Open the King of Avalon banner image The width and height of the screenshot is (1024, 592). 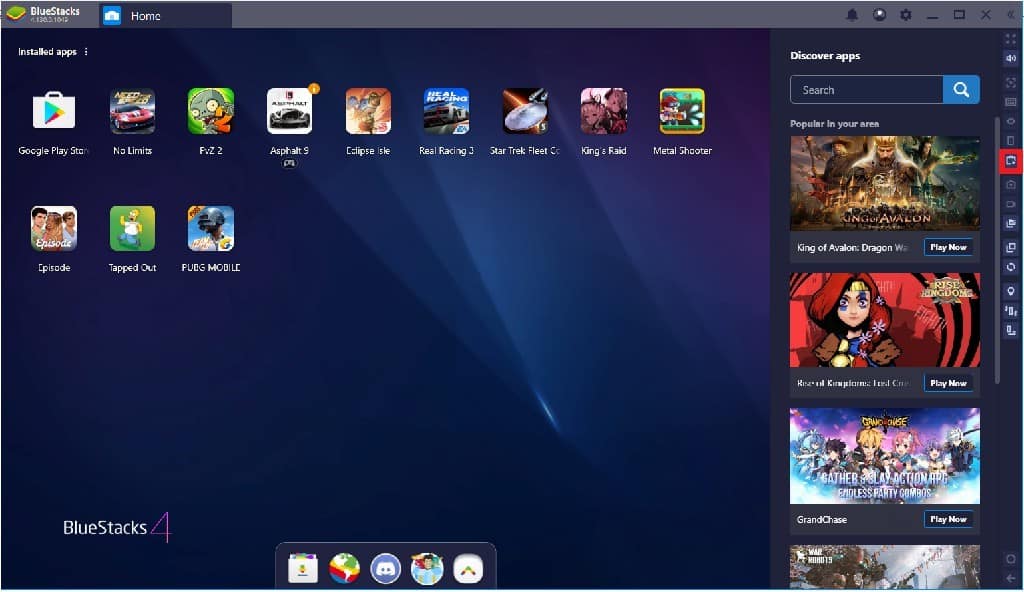pos(885,183)
